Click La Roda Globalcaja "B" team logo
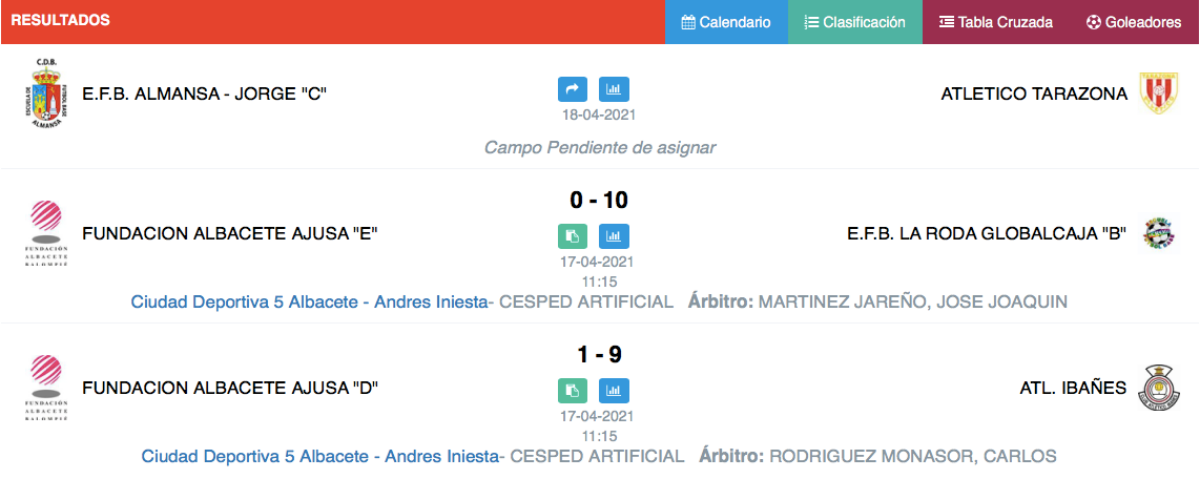1200x479 pixels. click(1159, 234)
